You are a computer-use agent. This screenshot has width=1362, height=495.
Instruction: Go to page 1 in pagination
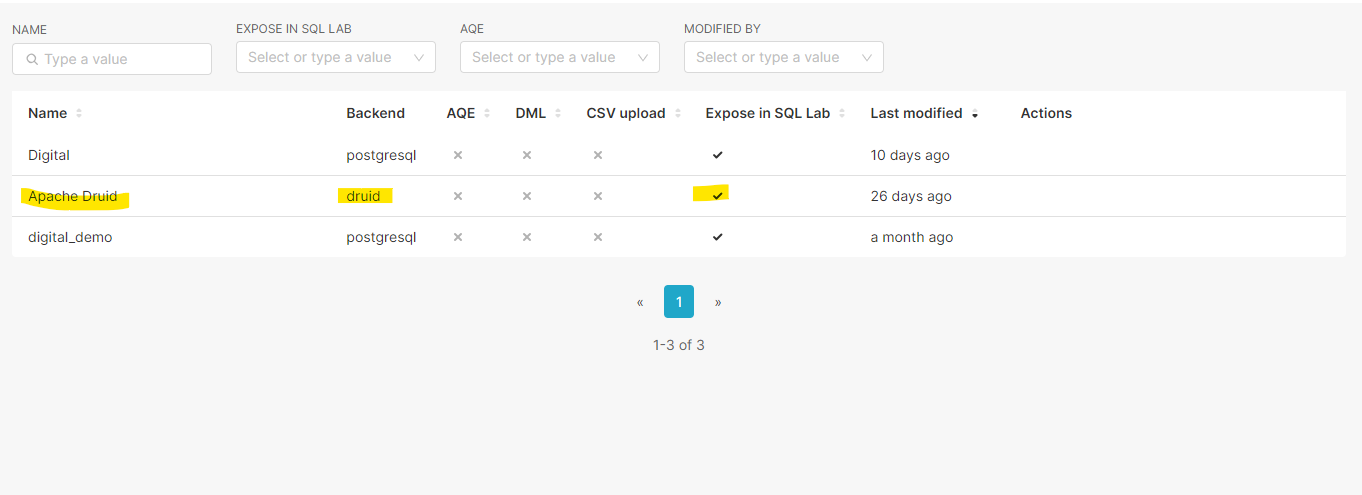(679, 302)
